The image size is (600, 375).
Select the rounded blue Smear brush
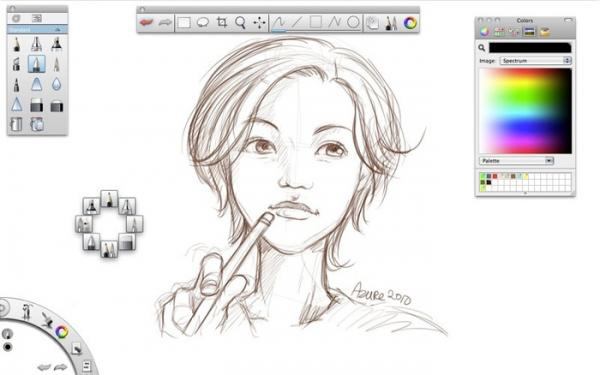[x=36, y=84]
